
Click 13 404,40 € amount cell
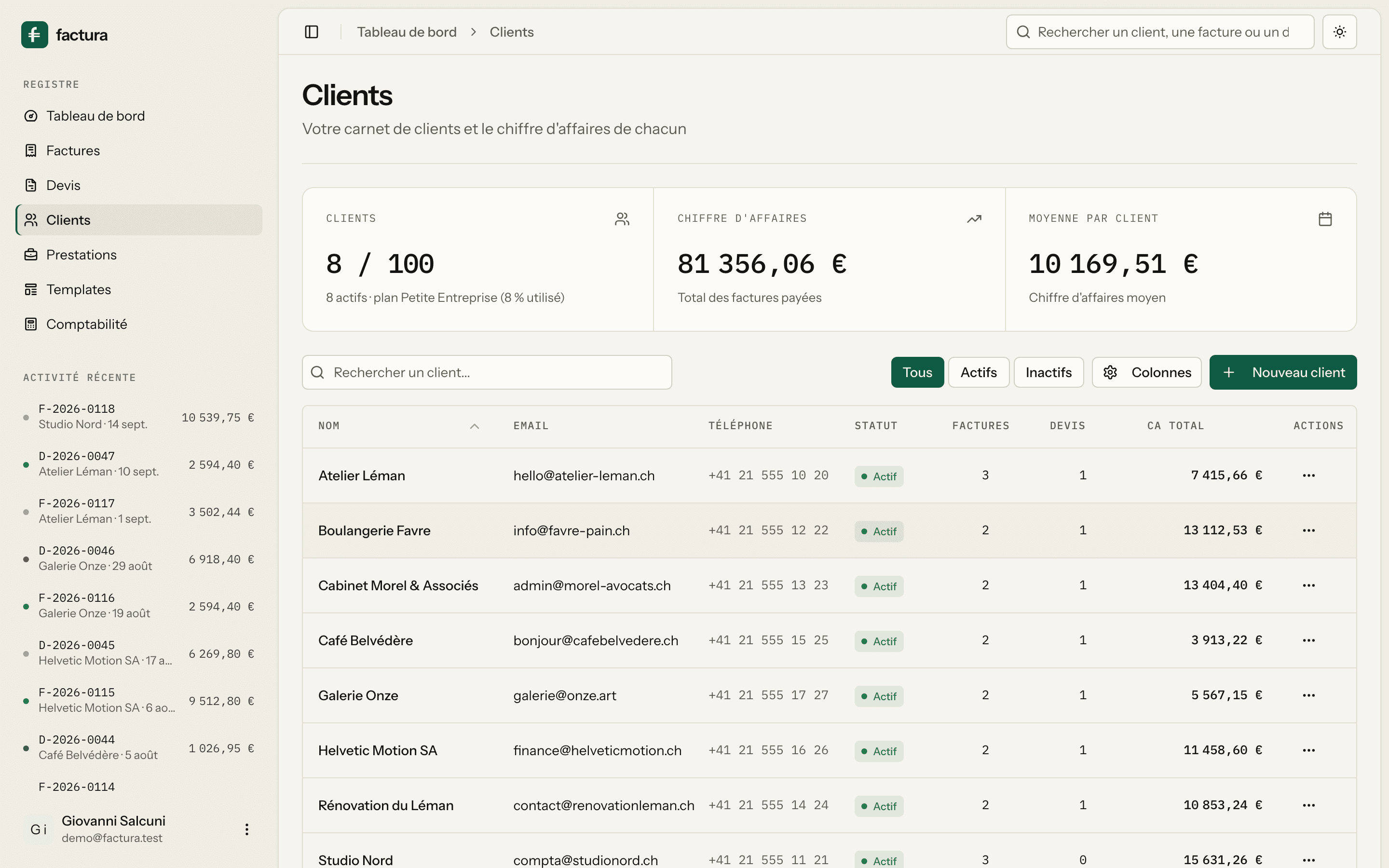[1223, 585]
